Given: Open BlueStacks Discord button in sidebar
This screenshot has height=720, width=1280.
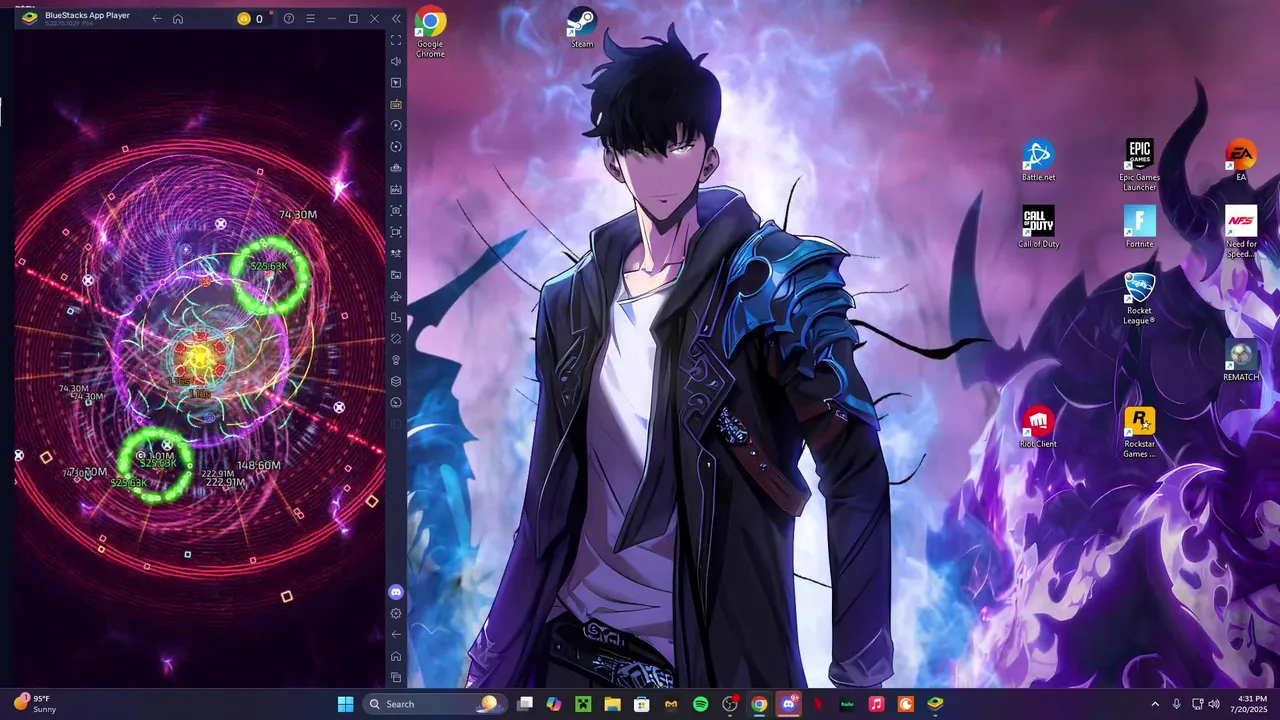Looking at the screenshot, I should [x=396, y=592].
